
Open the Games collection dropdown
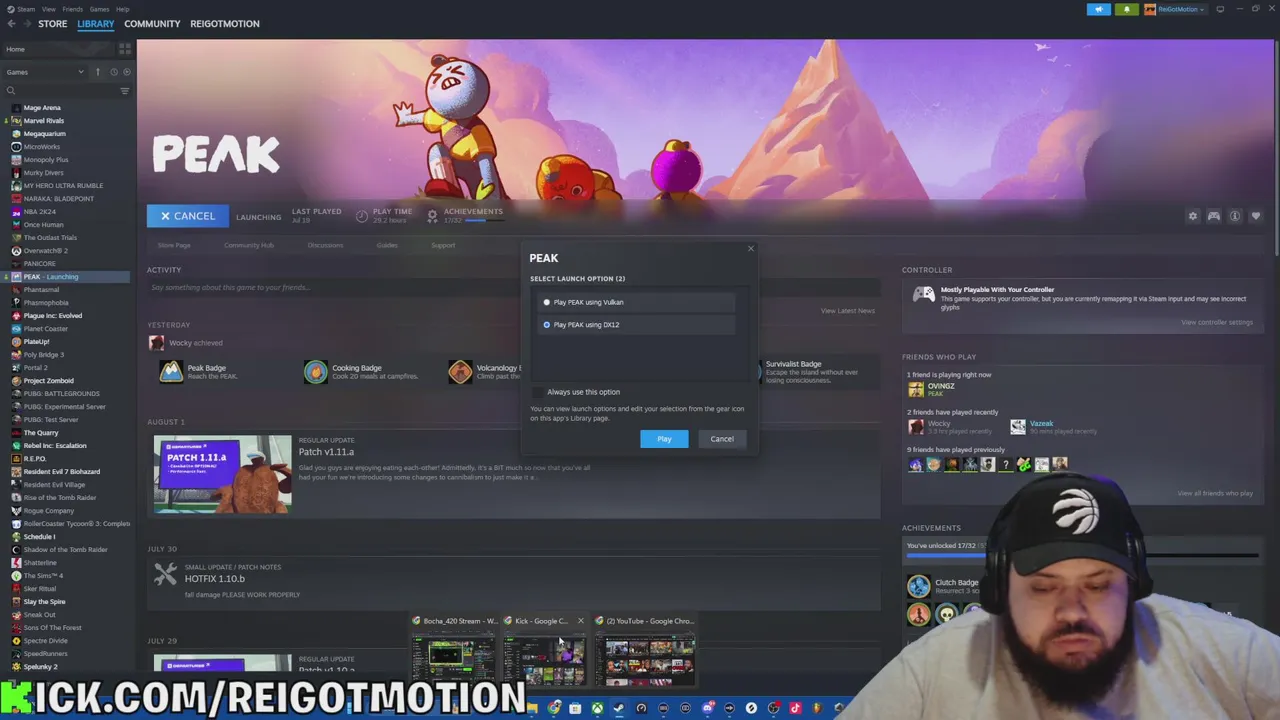click(x=45, y=72)
